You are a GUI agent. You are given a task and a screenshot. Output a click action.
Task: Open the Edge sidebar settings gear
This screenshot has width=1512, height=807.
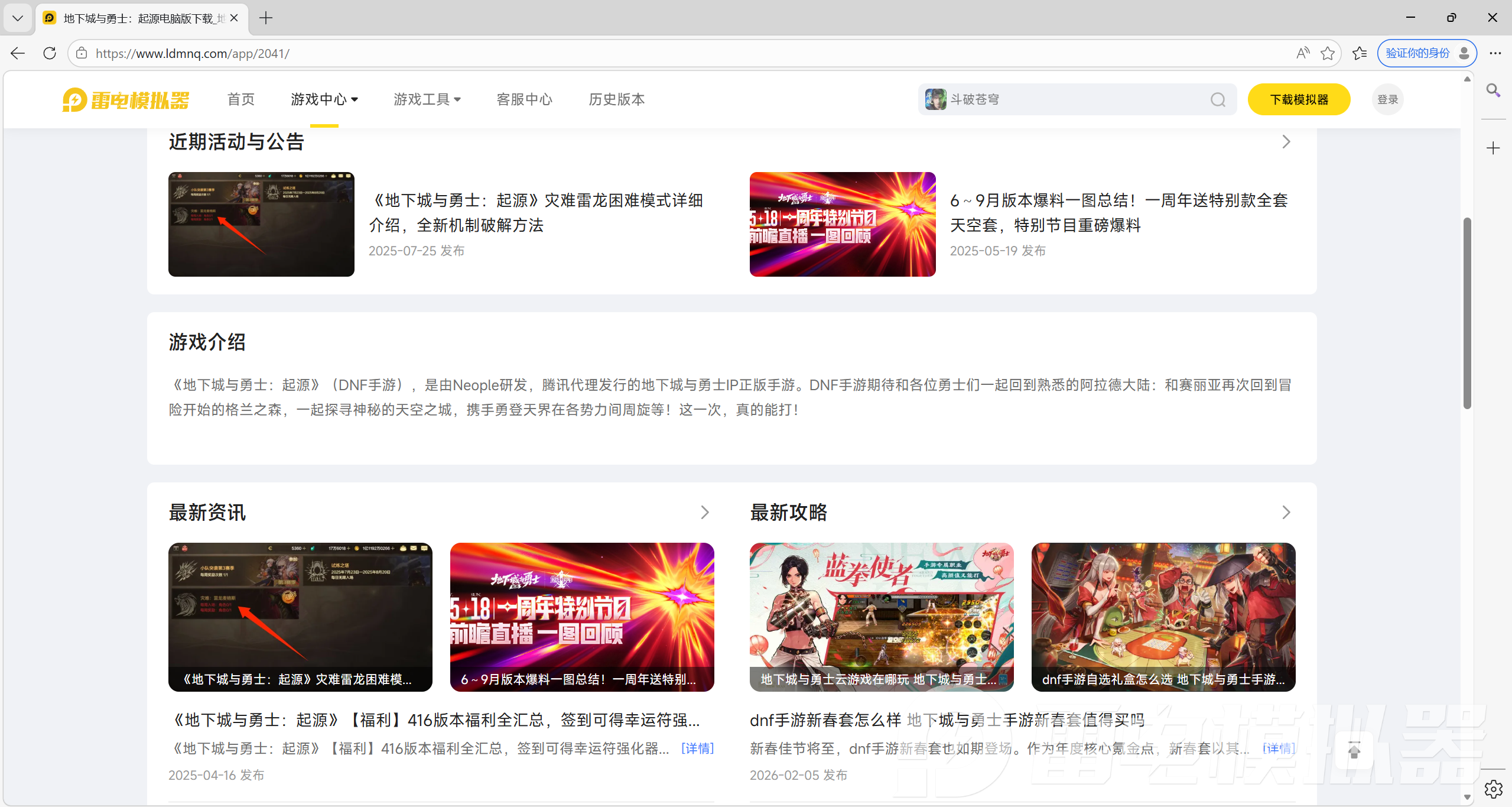point(1493,789)
